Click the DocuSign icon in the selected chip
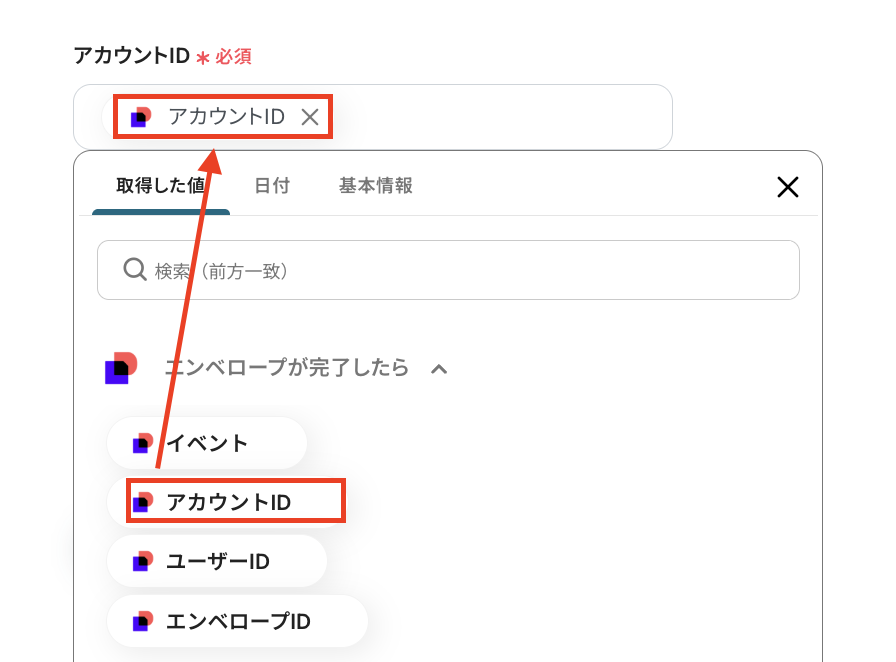Screen dimensions: 896x662 [x=141, y=117]
